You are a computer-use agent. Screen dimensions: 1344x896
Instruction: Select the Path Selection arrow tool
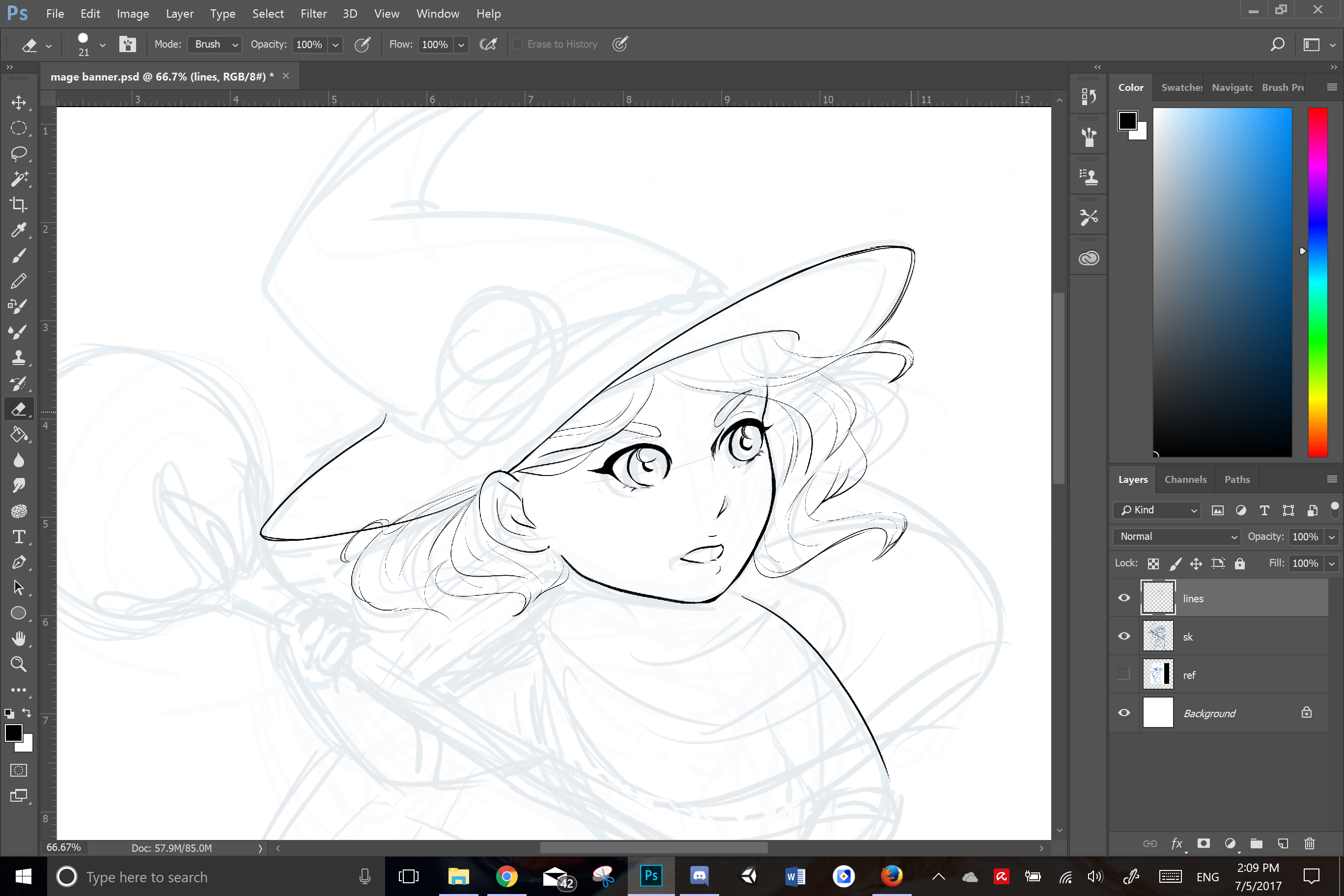pyautogui.click(x=18, y=588)
